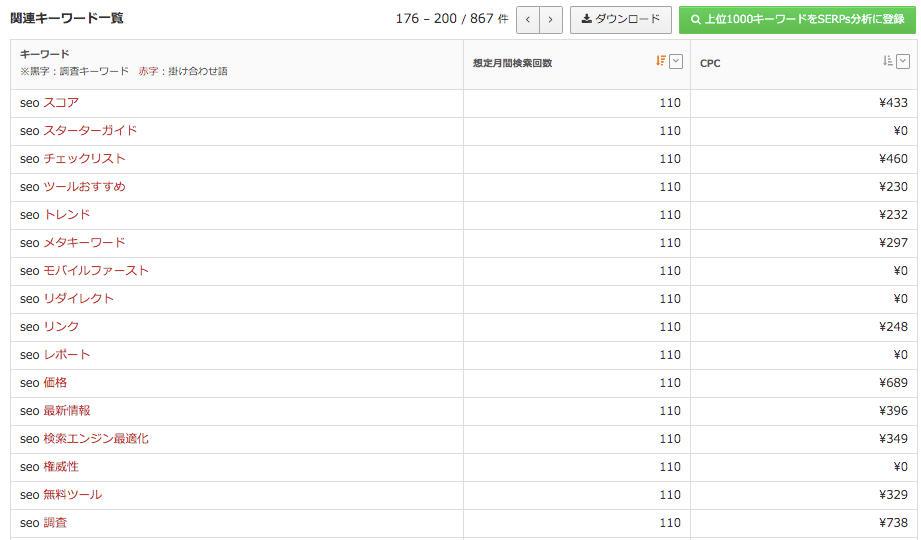Open the dropdown beside 想定月間検索回数 sort icon

coord(676,61)
